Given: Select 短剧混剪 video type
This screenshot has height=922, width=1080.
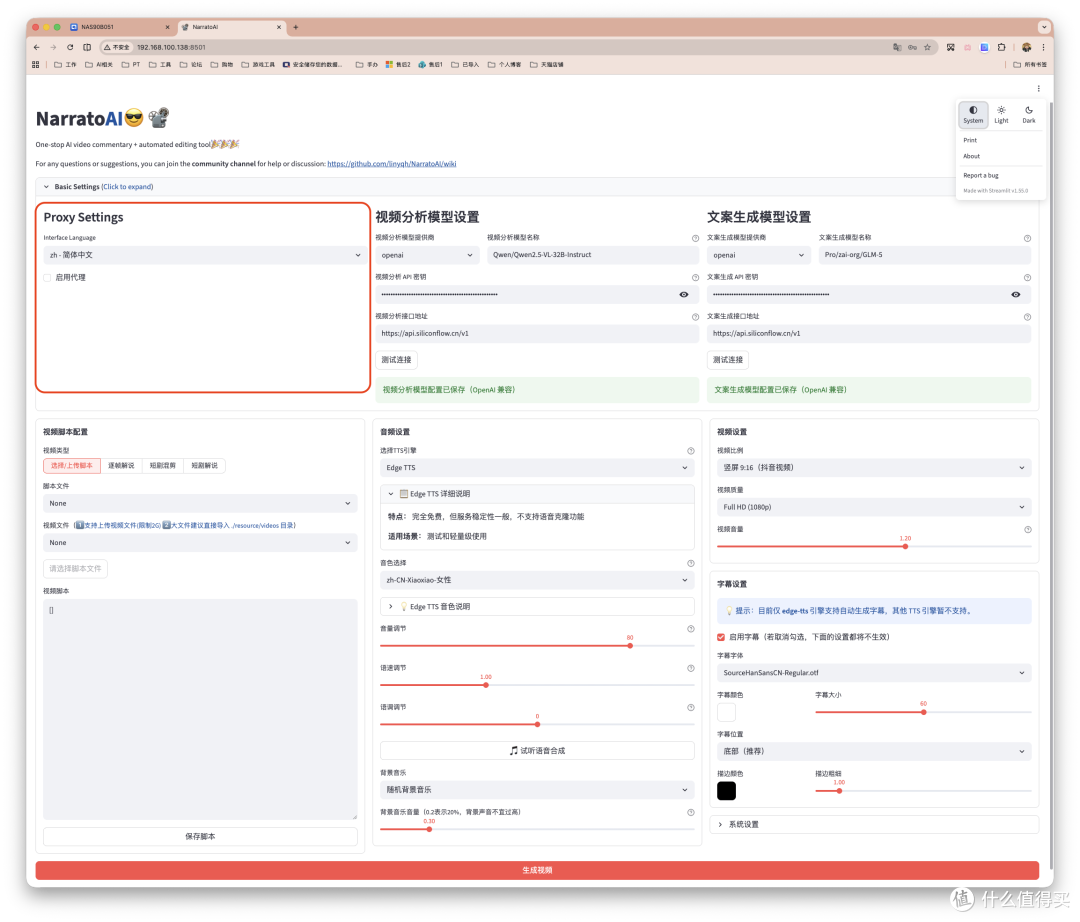Looking at the screenshot, I should coord(163,466).
